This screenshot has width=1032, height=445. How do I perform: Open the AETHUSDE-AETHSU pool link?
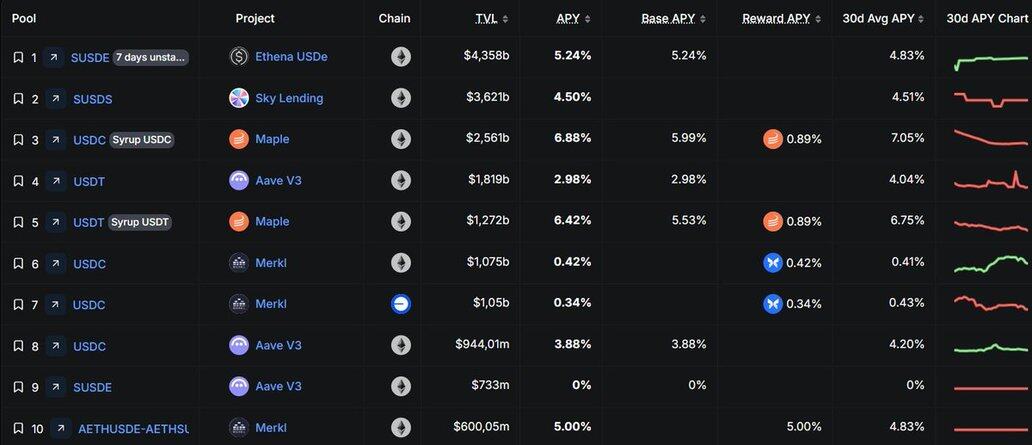[x=133, y=428]
